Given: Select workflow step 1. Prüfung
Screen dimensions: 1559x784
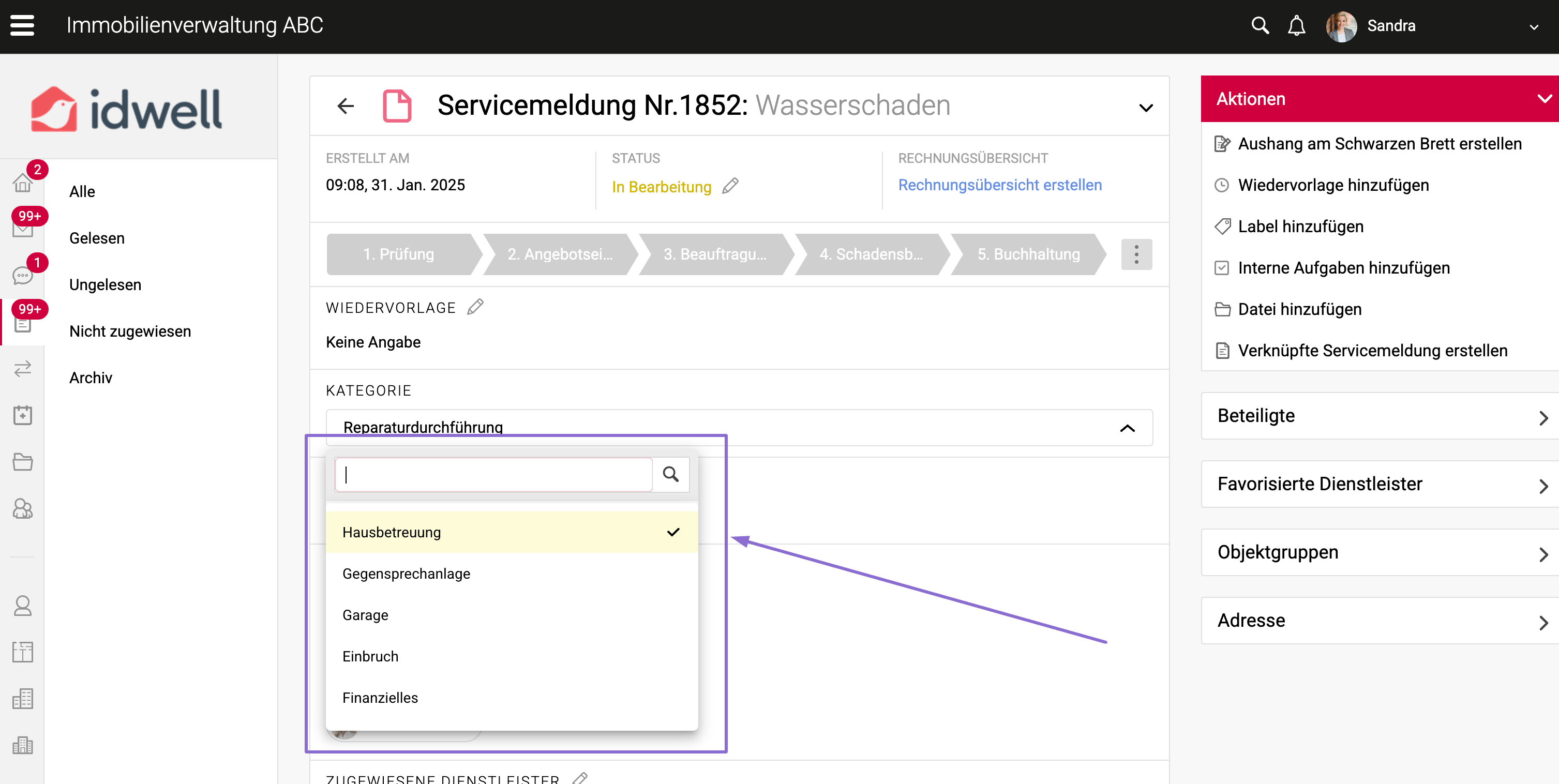Looking at the screenshot, I should [x=399, y=254].
